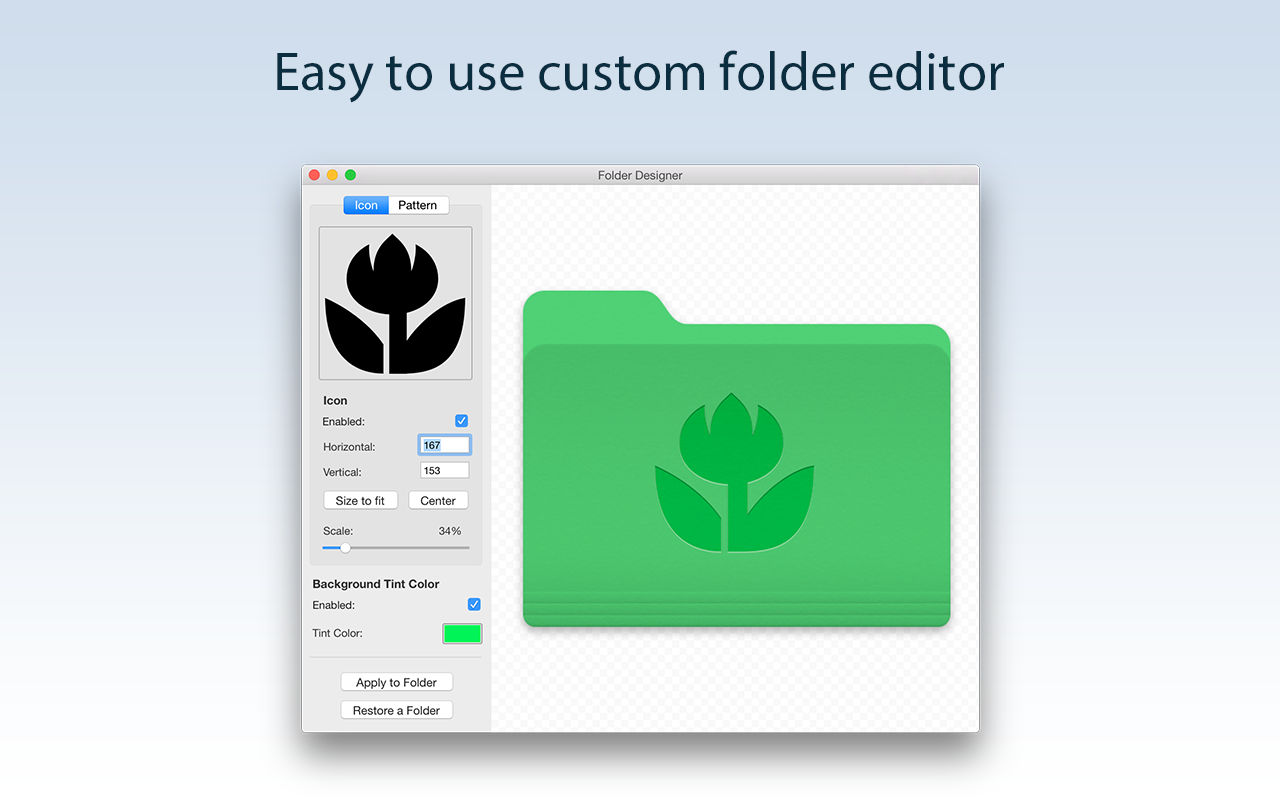This screenshot has height=800, width=1280.
Task: Click the green folder preview image
Action: pos(736,459)
